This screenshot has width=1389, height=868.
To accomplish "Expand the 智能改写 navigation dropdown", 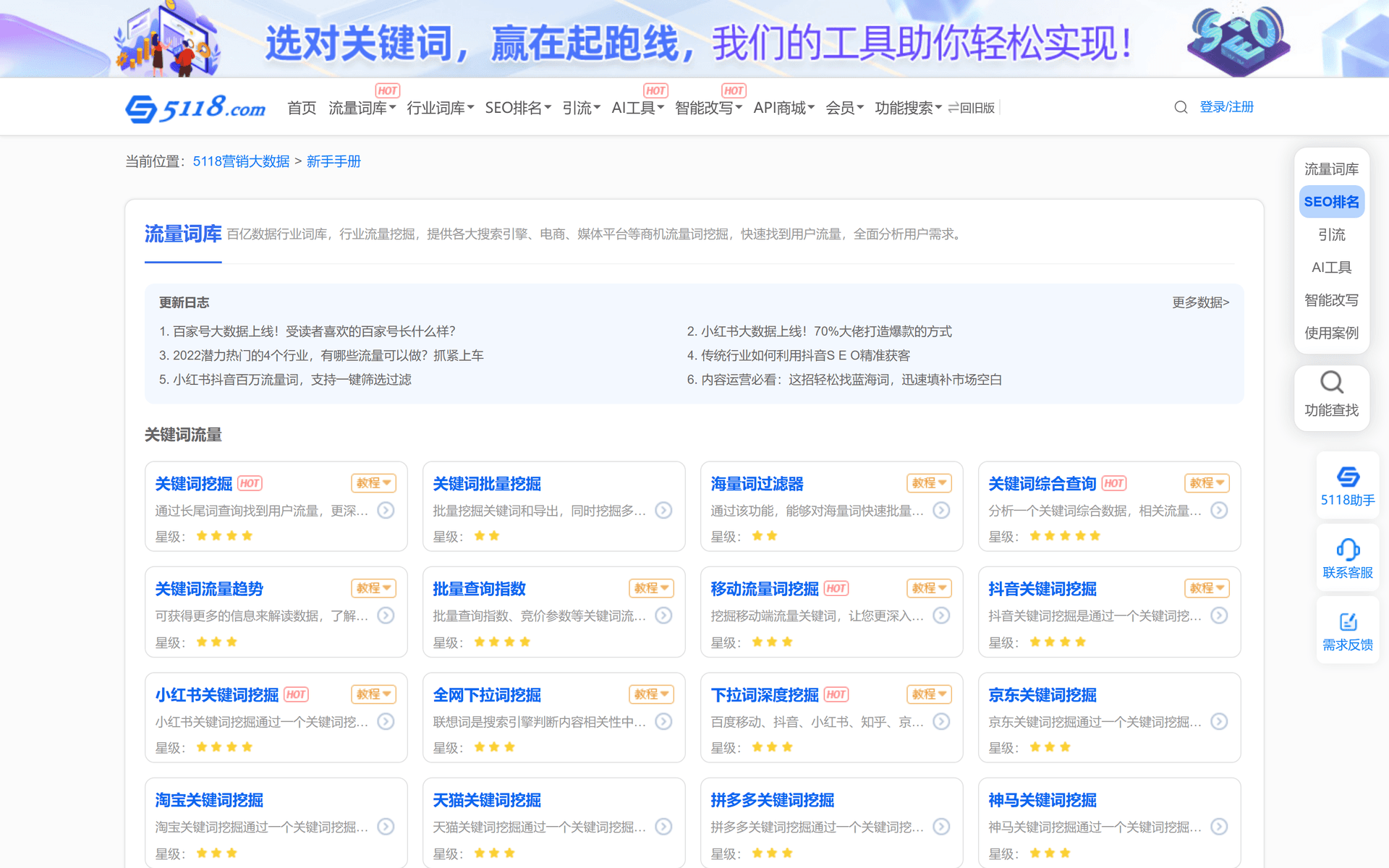I will point(708,108).
